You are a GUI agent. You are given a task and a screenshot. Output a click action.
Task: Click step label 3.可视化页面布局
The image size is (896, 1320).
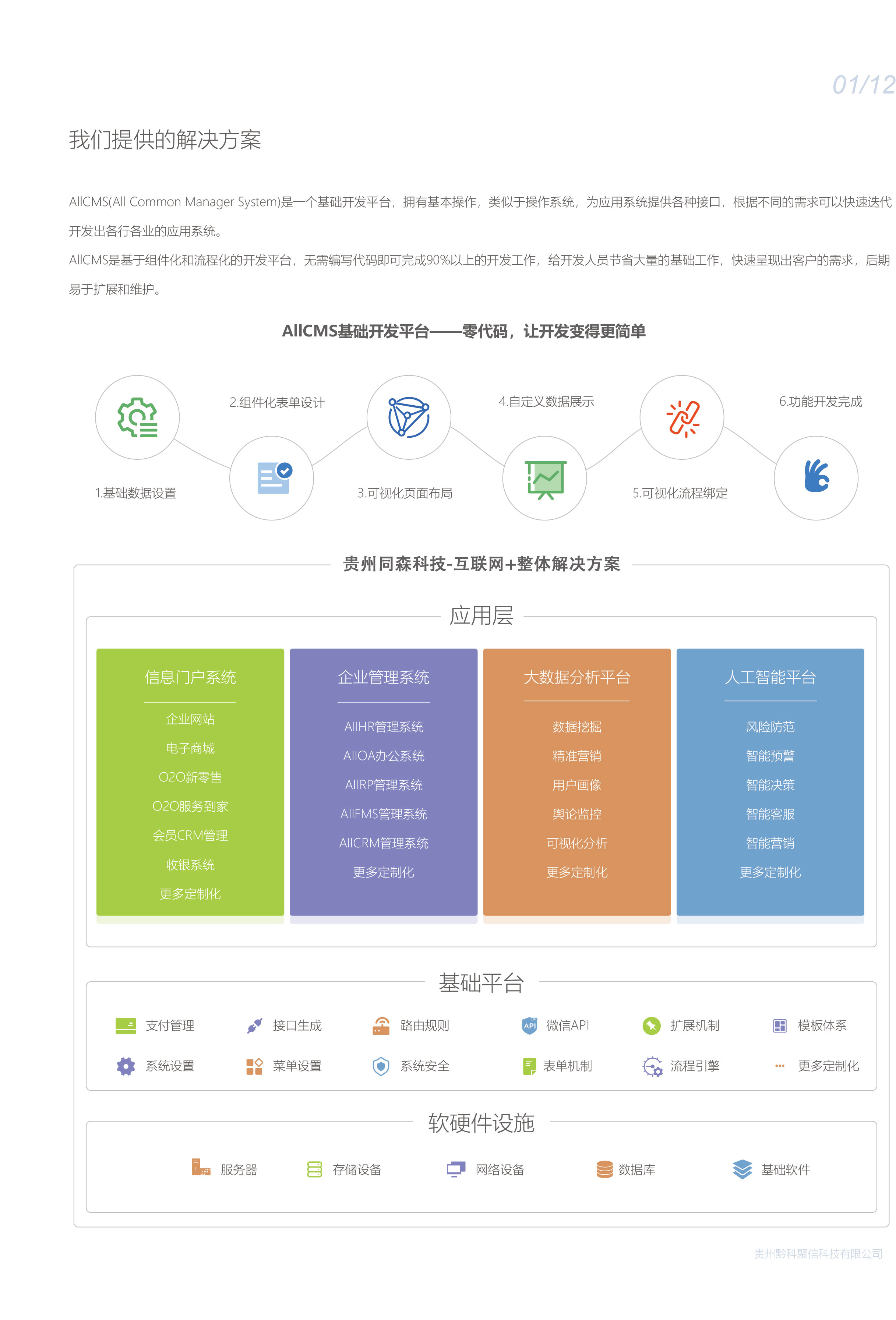(405, 493)
